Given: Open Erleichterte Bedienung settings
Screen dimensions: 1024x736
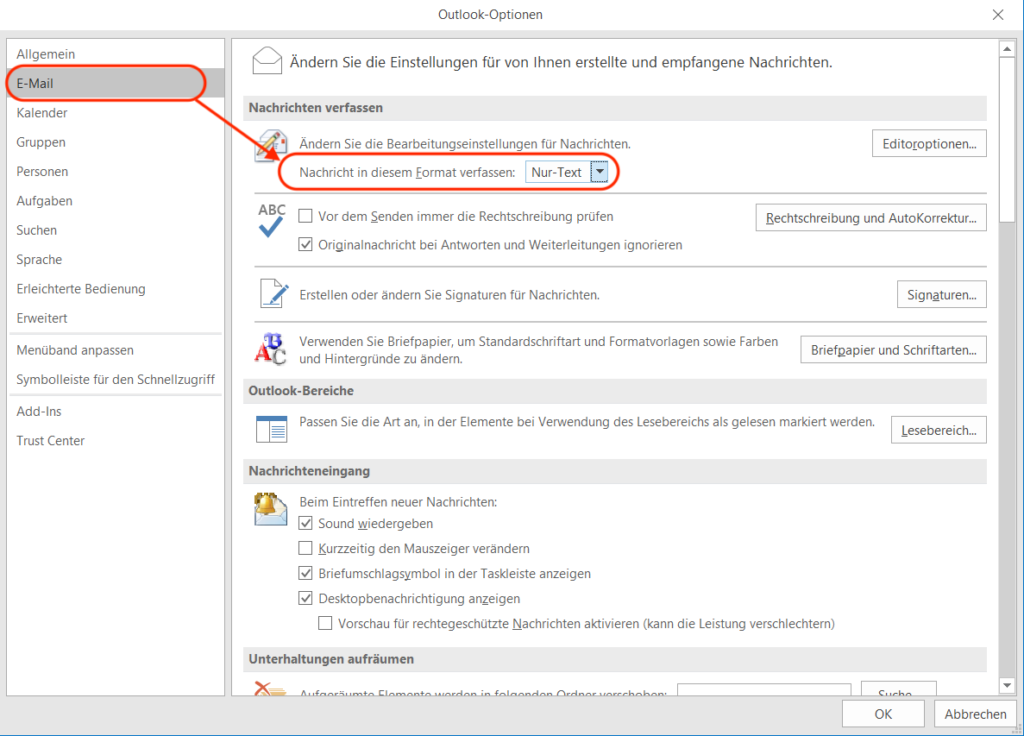Looking at the screenshot, I should [116, 289].
